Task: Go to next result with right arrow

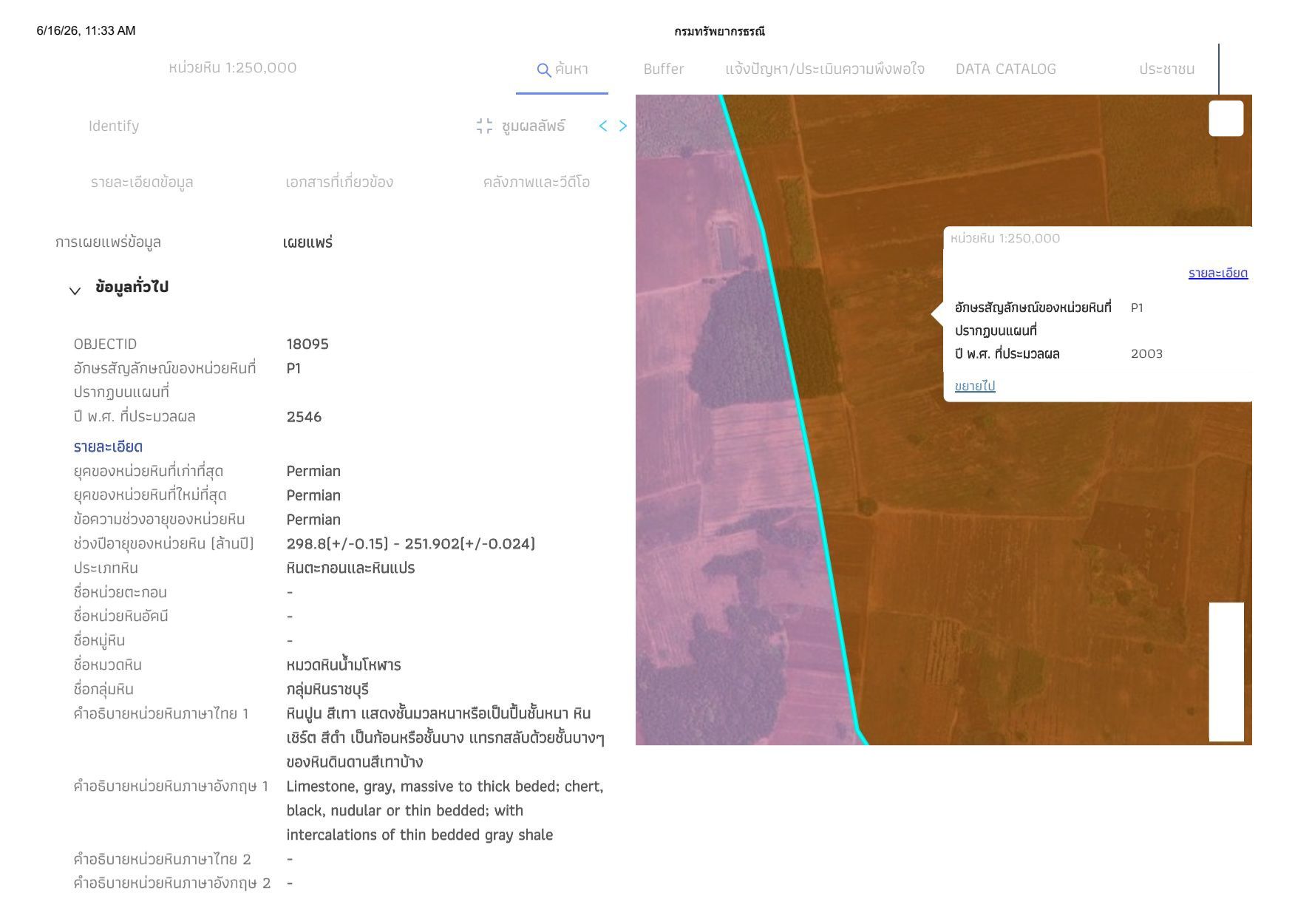Action: point(623,126)
